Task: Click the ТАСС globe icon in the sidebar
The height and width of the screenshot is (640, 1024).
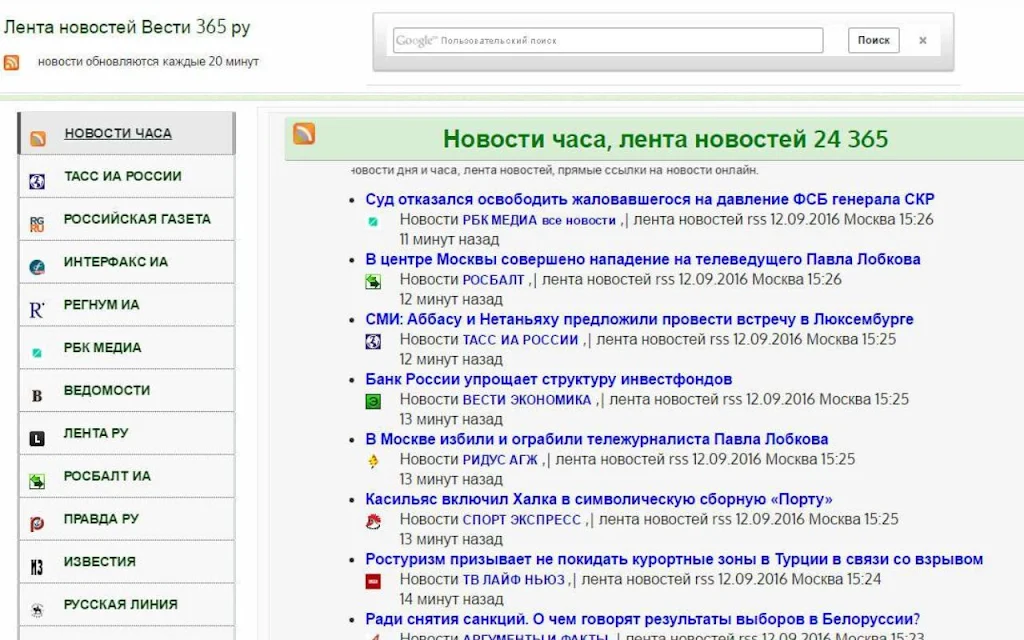Action: point(37,181)
